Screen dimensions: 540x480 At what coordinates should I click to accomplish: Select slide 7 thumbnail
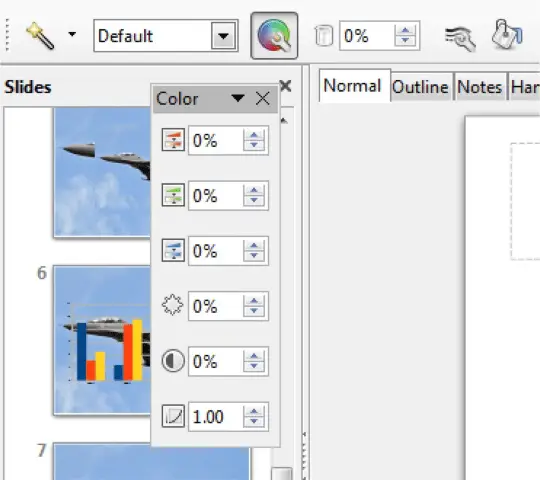(152, 462)
